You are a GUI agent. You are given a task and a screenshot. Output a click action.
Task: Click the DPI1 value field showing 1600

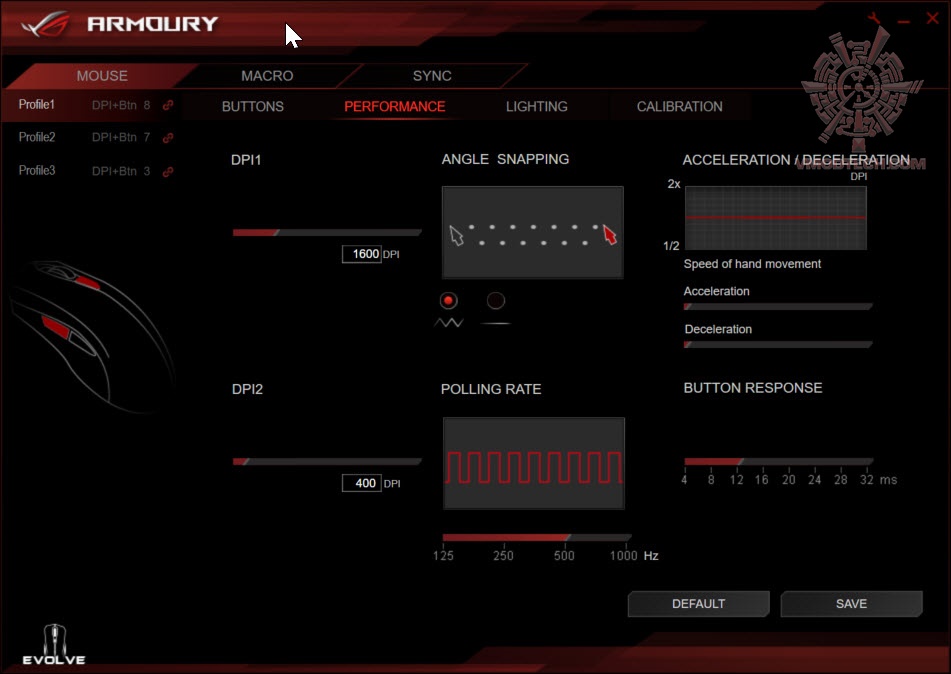361,254
